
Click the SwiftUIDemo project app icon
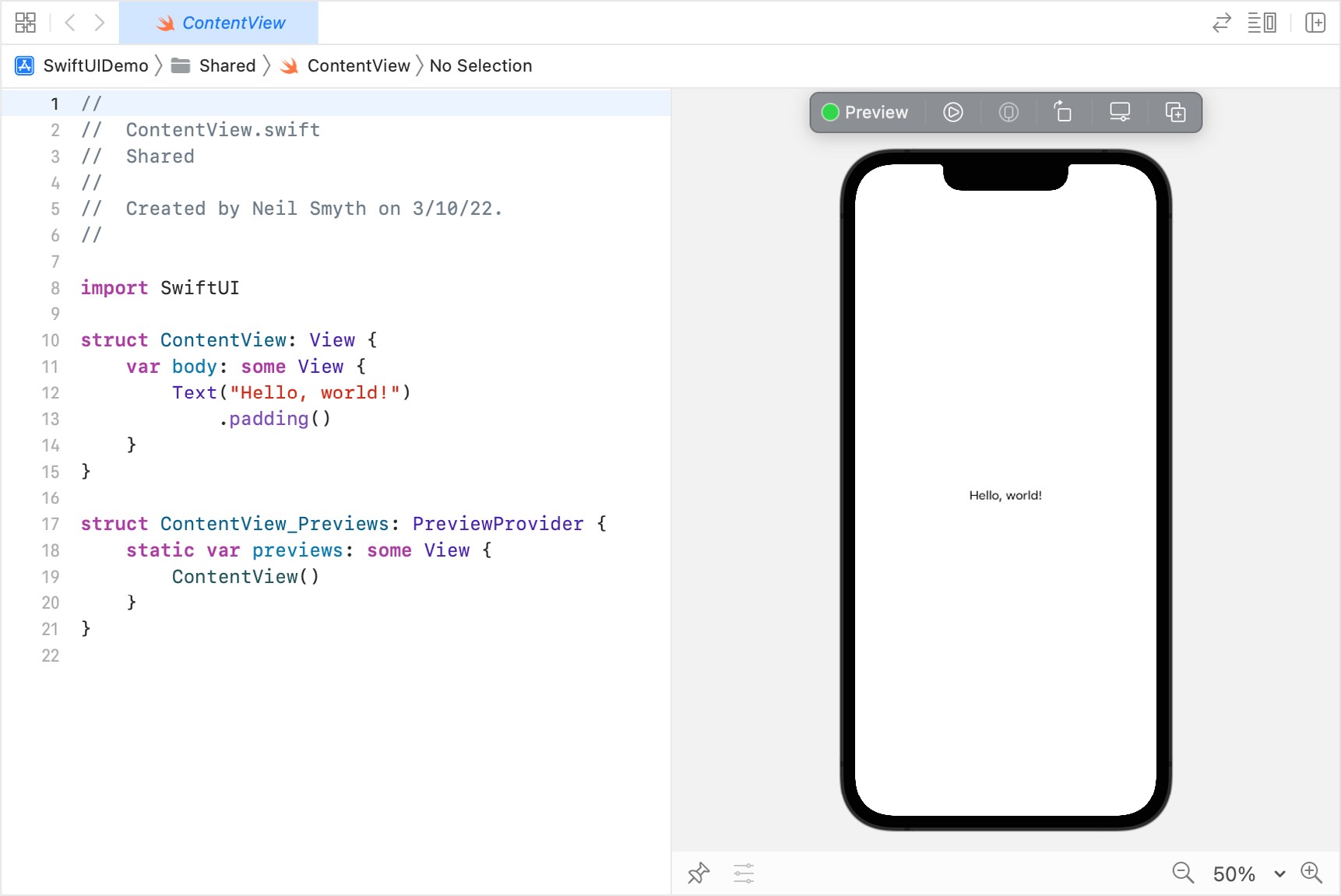25,66
